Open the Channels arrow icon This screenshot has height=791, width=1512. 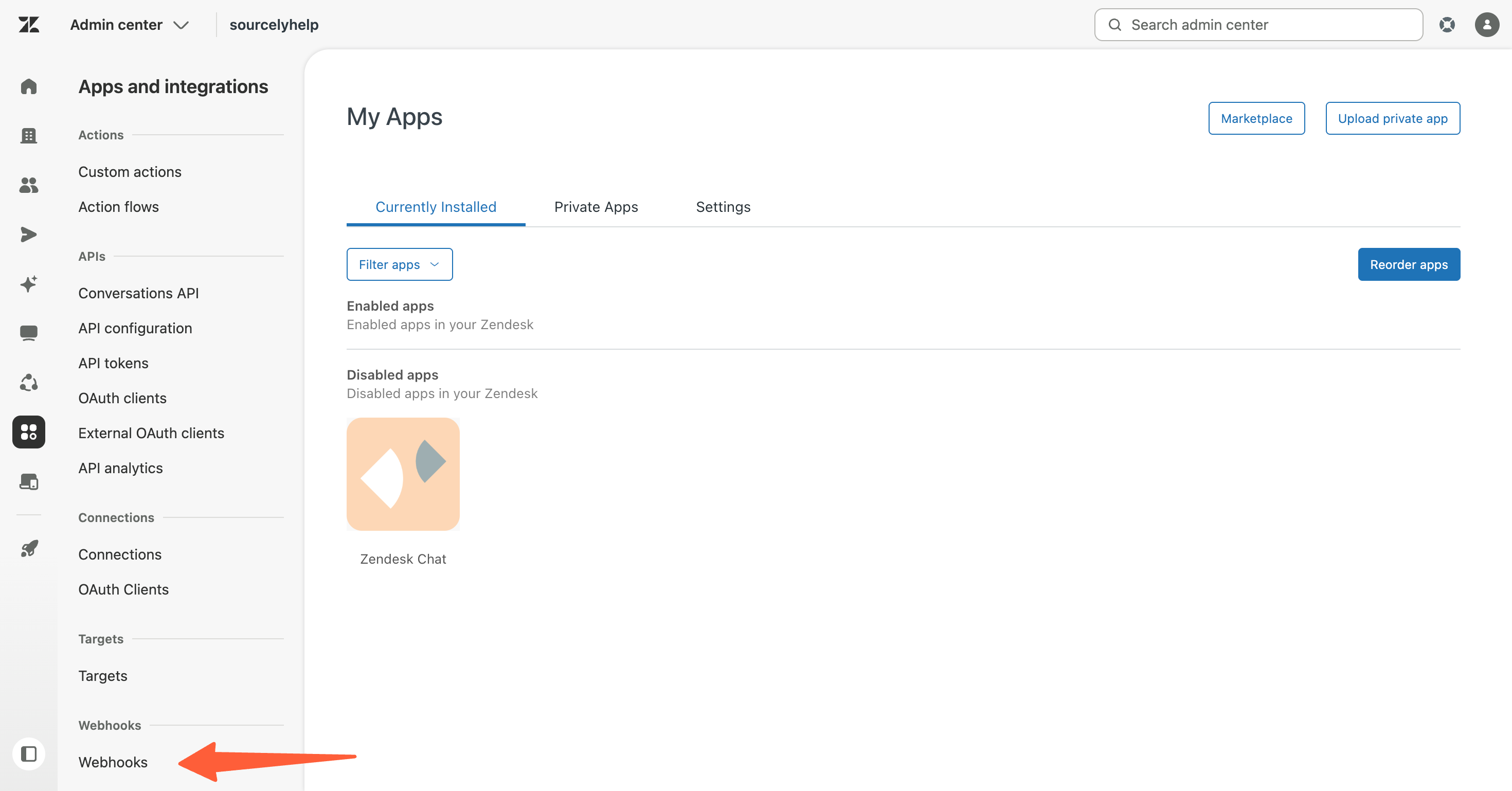[x=28, y=235]
